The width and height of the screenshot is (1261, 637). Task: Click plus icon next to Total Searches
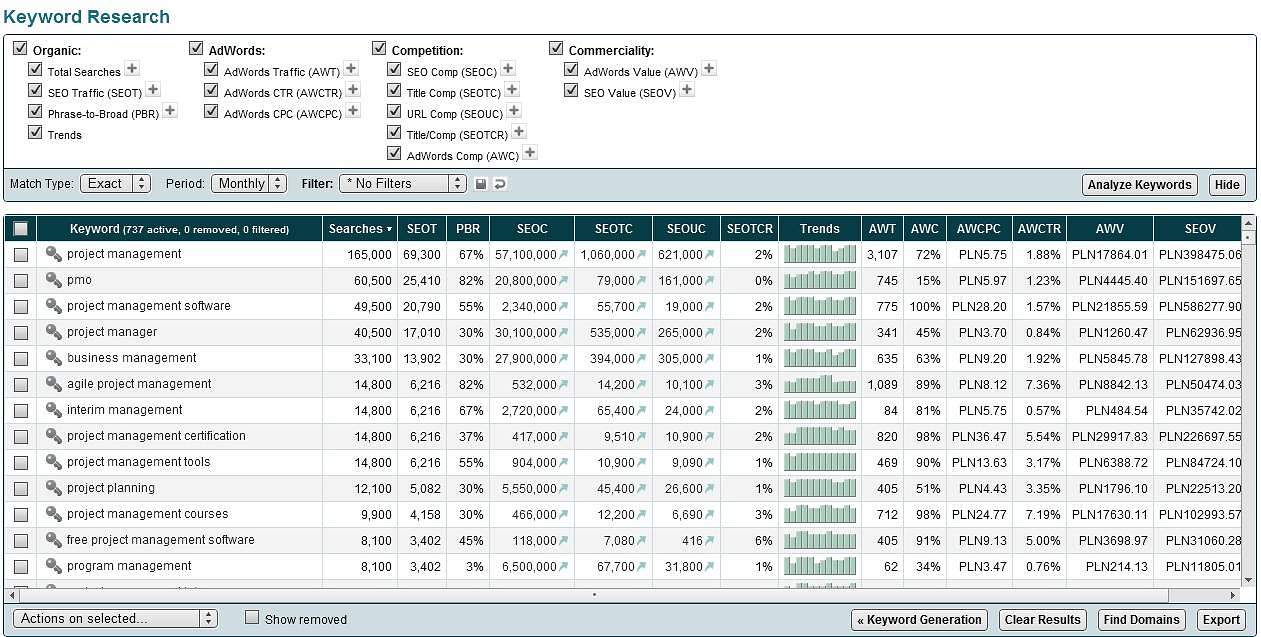pyautogui.click(x=132, y=69)
